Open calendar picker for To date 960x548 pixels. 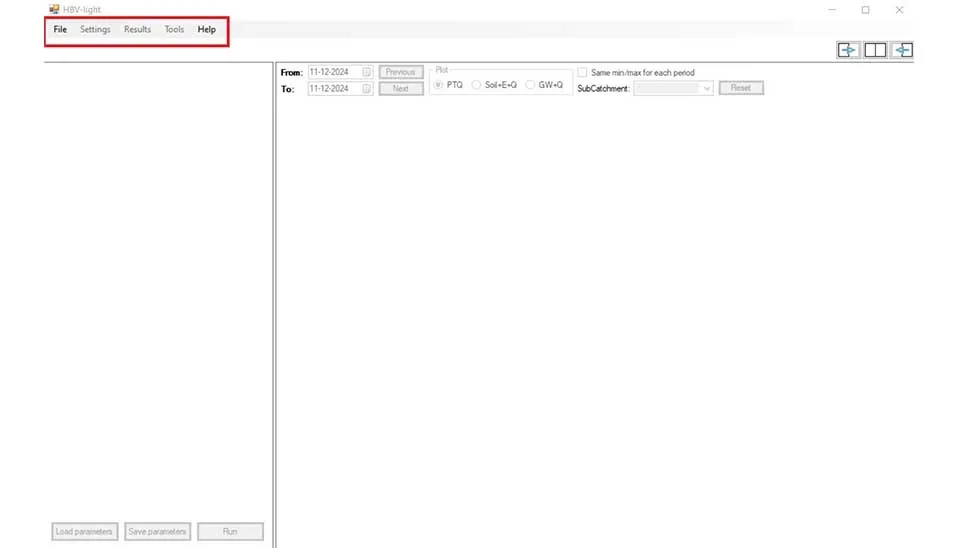pos(367,89)
